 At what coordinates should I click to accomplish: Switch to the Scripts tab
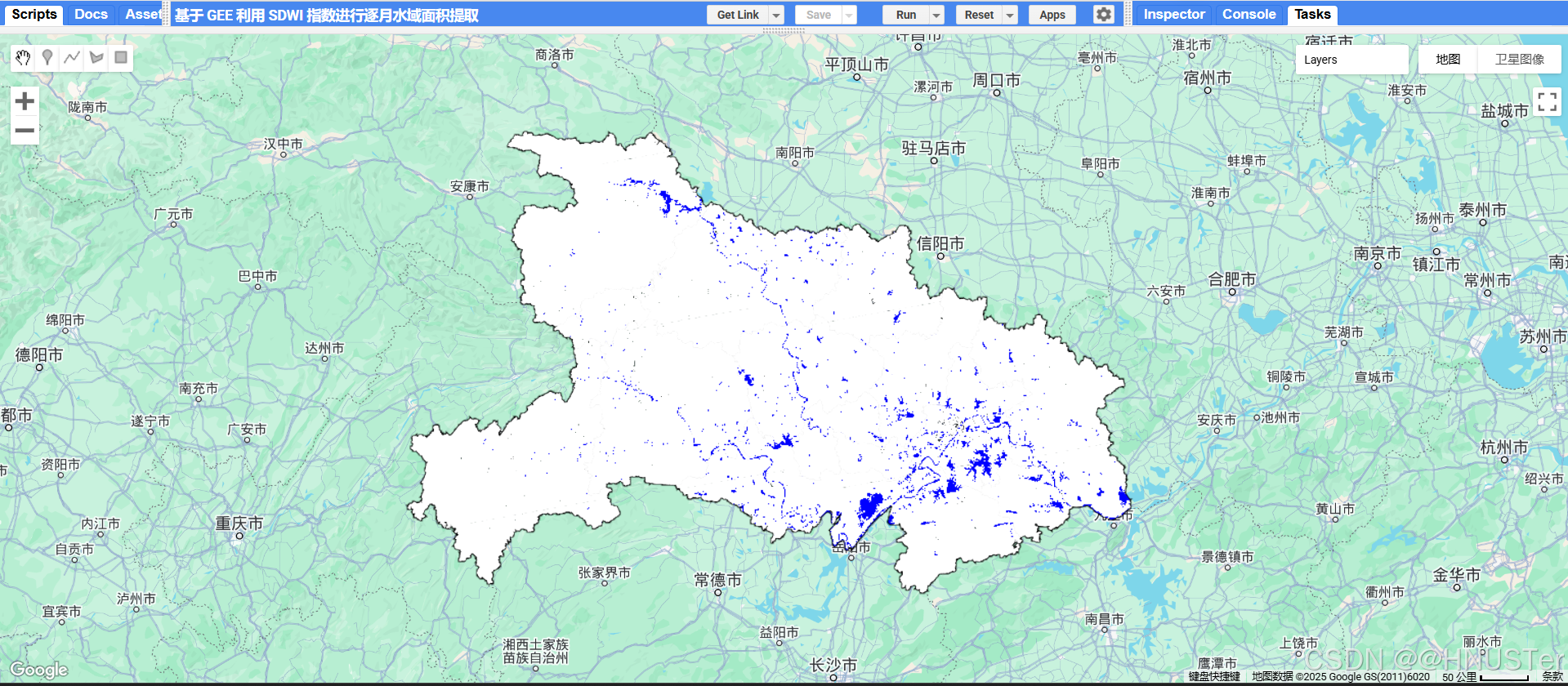[34, 14]
